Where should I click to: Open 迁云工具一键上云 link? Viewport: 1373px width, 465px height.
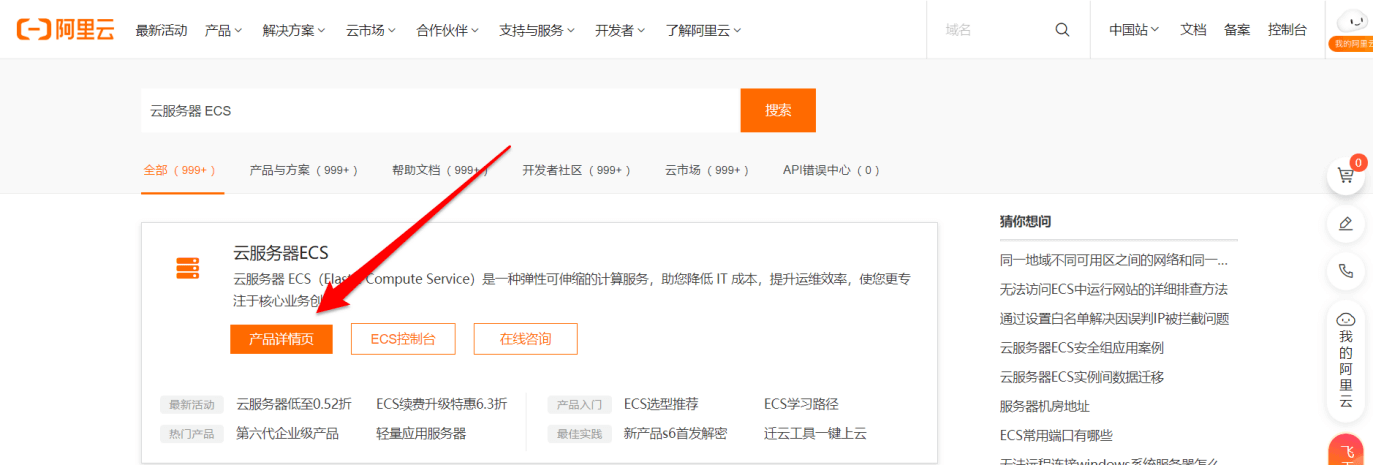pos(815,433)
